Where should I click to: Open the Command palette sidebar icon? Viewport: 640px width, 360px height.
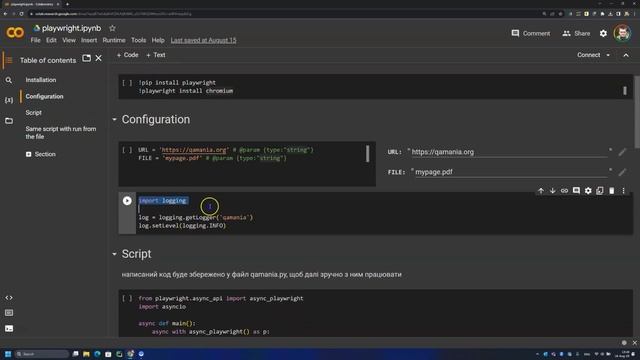(x=9, y=313)
